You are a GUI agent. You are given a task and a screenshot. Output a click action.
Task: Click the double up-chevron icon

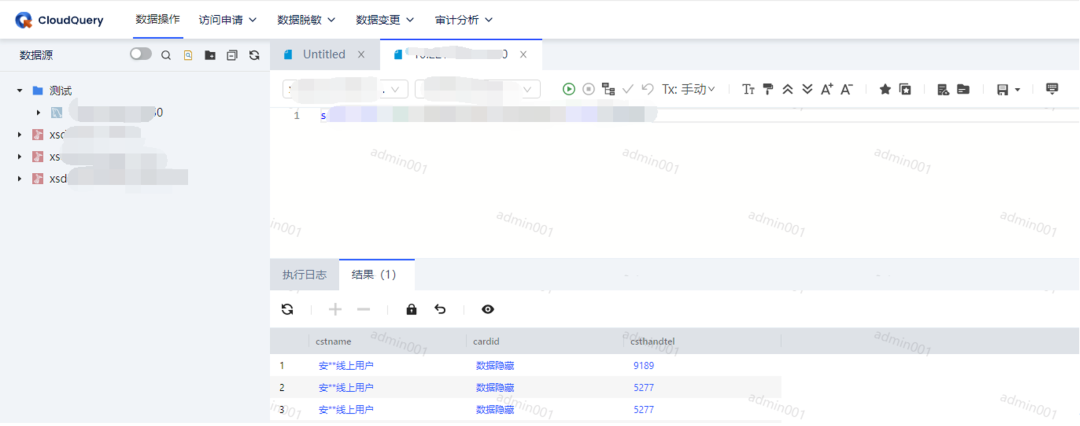click(788, 89)
